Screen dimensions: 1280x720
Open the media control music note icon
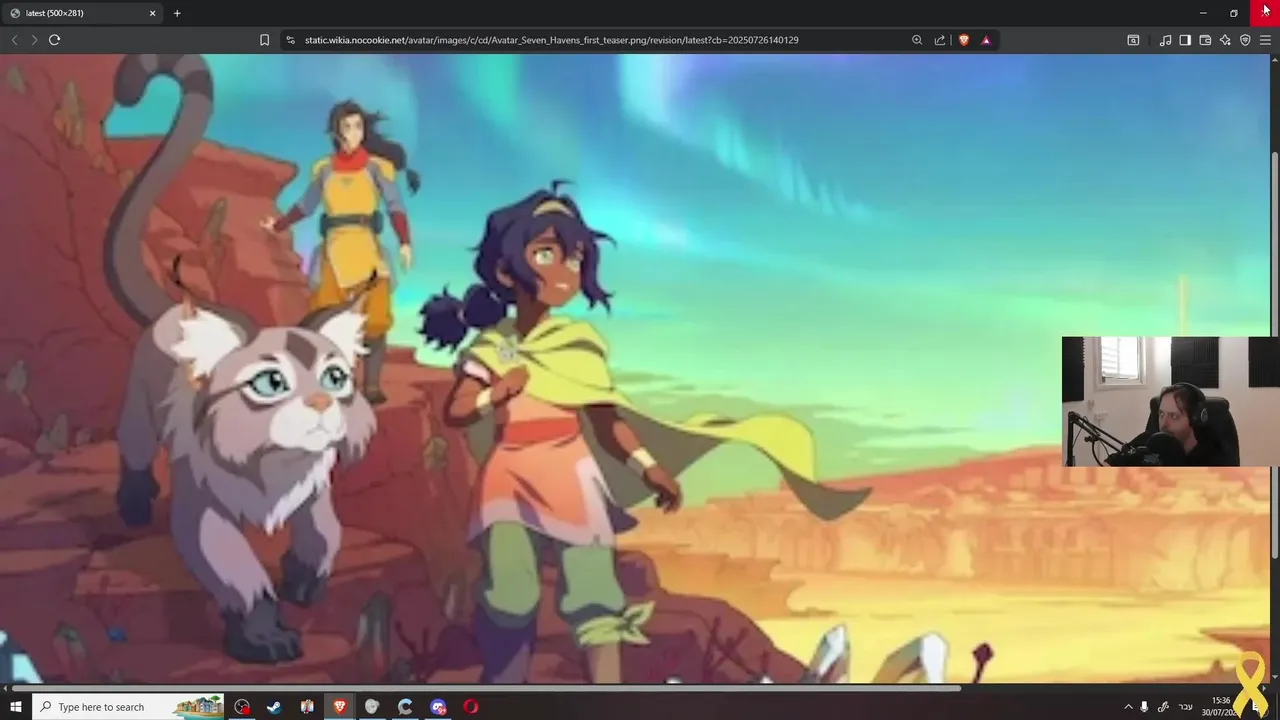1165,40
